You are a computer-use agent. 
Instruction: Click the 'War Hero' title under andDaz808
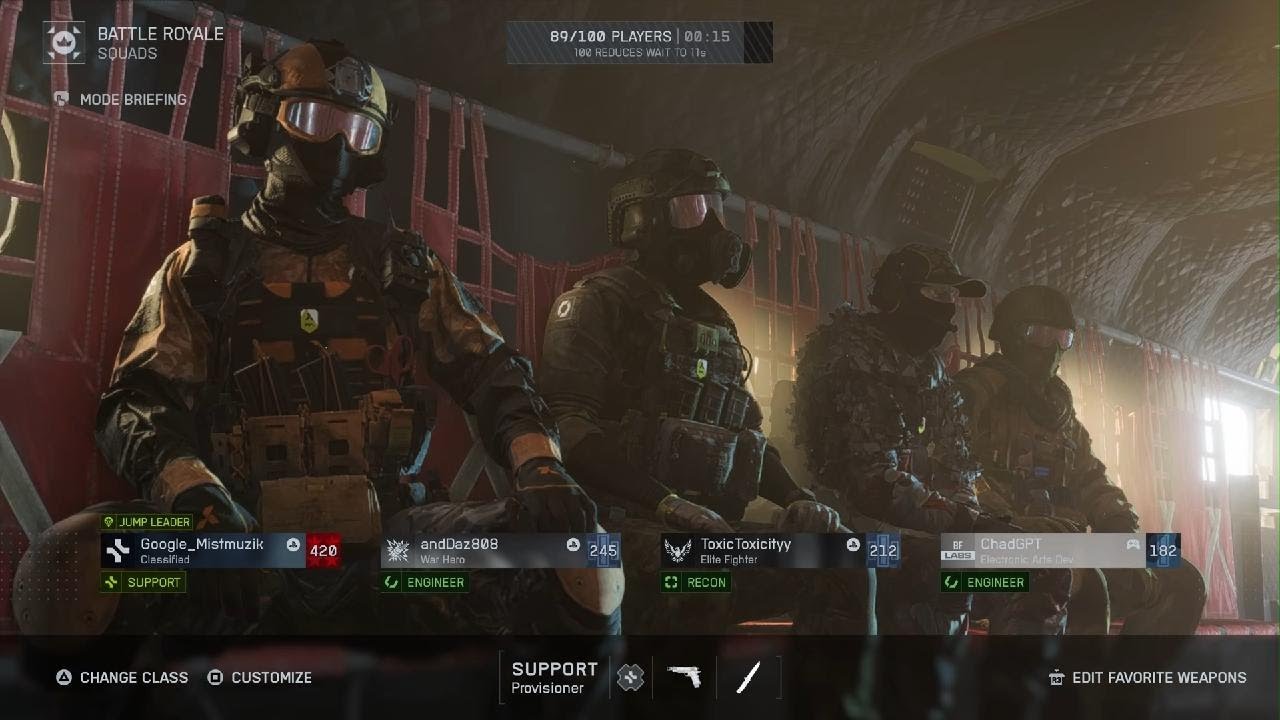[x=444, y=560]
